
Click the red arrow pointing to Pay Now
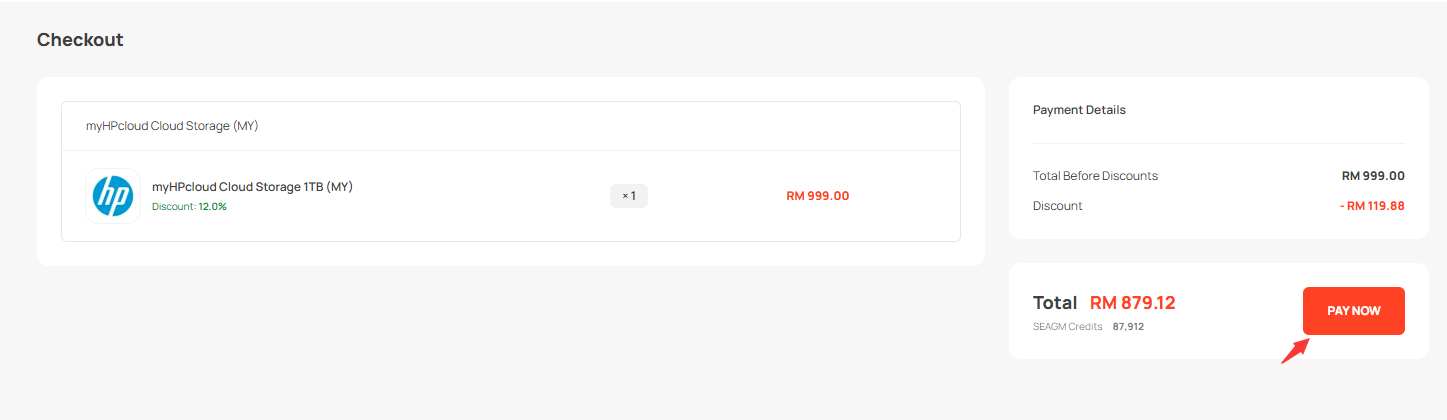tap(1295, 351)
